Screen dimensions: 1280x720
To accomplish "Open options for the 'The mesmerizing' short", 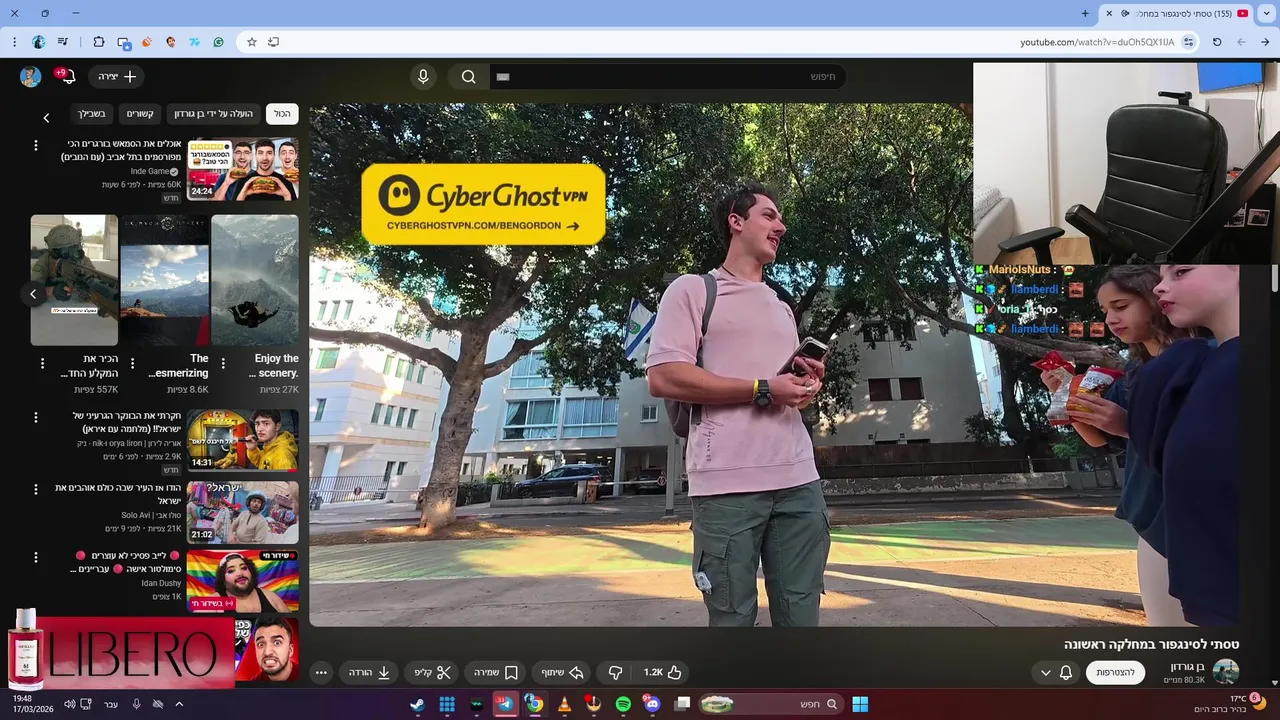I will (132, 364).
